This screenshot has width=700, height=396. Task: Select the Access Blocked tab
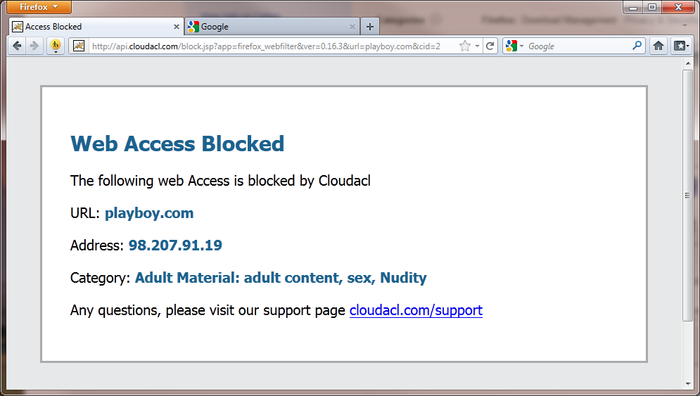pyautogui.click(x=96, y=27)
